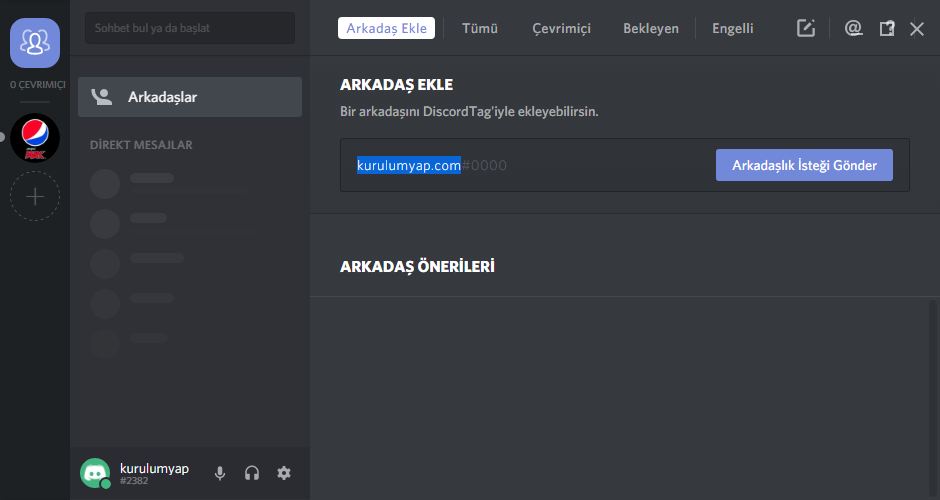Close the window with X
Image resolution: width=940 pixels, height=500 pixels.
click(x=917, y=29)
